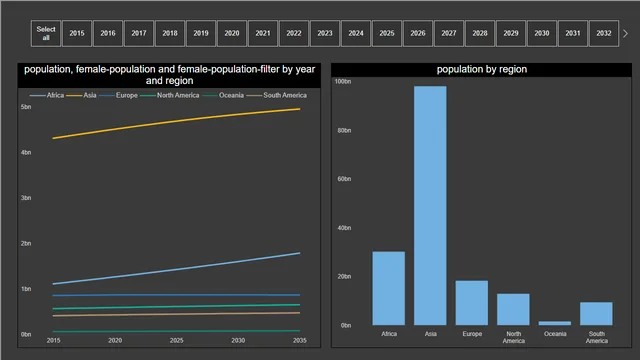Click the '100bn' y-axis label
Image resolution: width=640 pixels, height=360 pixels.
(343, 82)
